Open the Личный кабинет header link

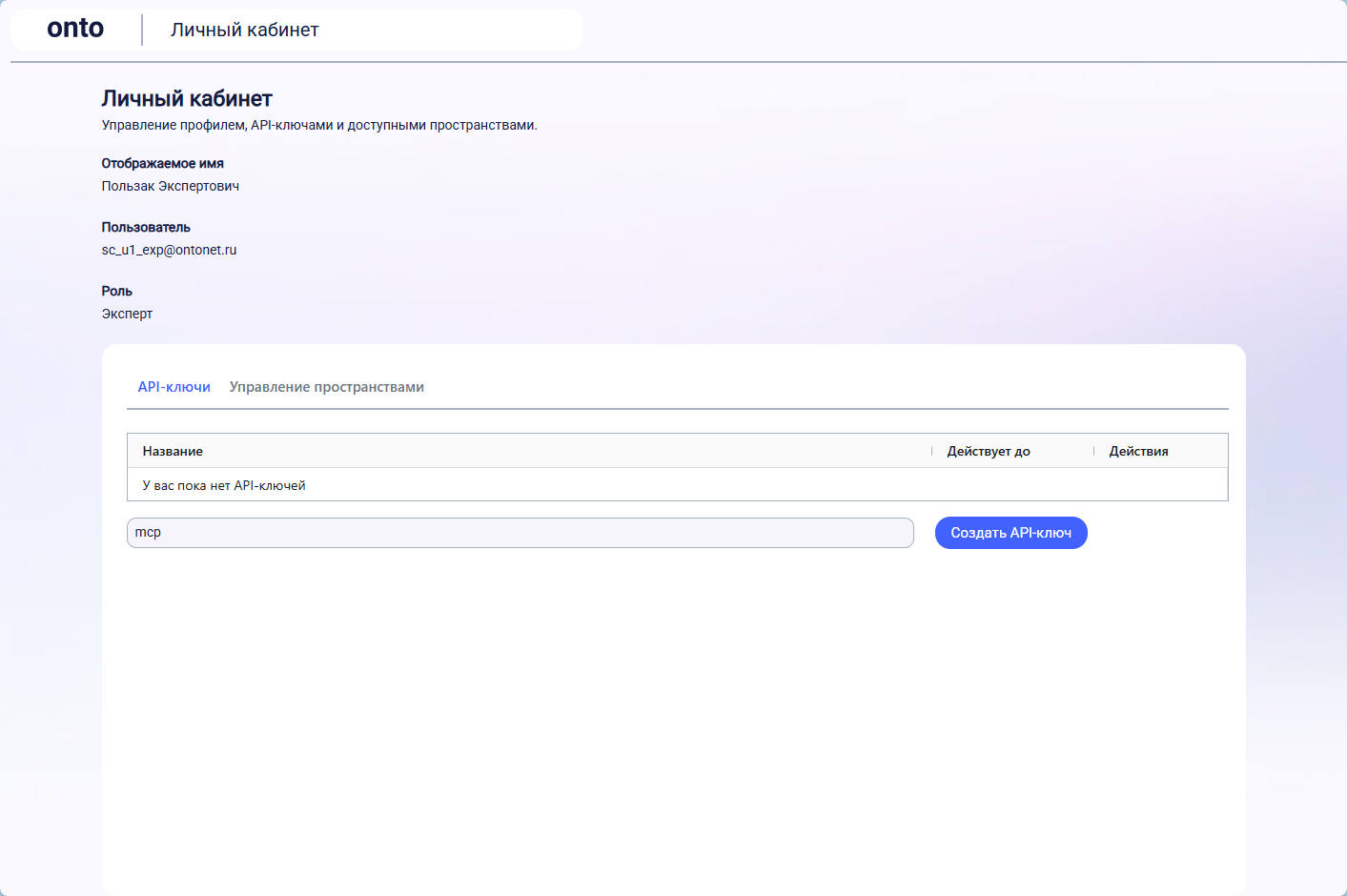coord(245,30)
